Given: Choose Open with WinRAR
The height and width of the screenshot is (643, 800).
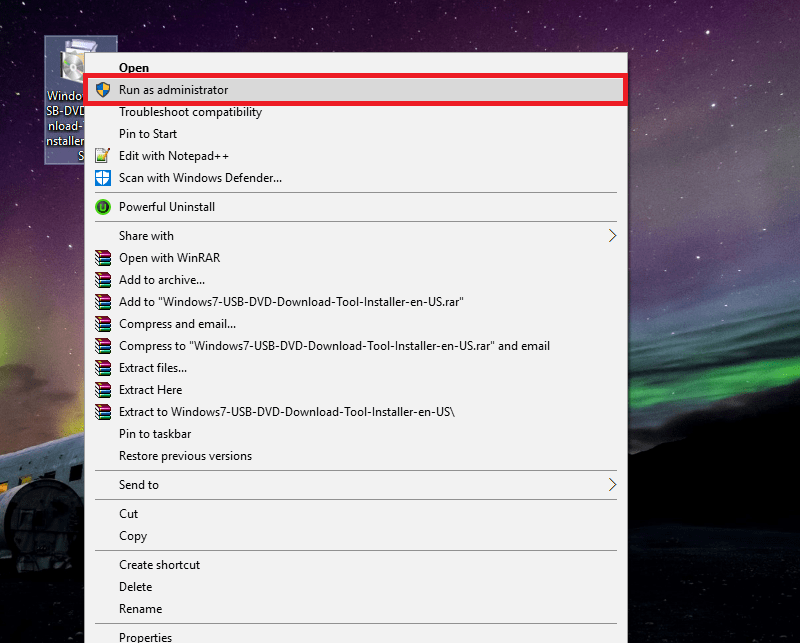Looking at the screenshot, I should click(356, 258).
